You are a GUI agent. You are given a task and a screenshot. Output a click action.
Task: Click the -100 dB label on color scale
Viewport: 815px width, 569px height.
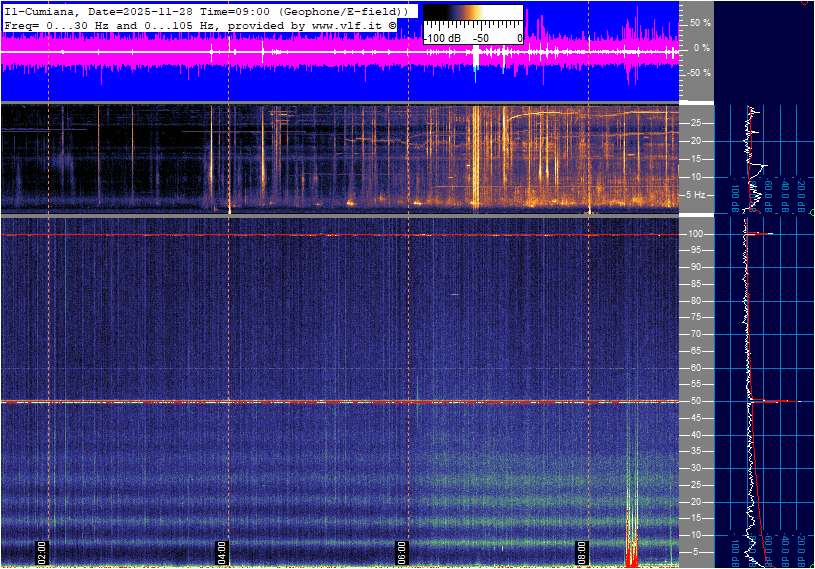click(x=442, y=38)
